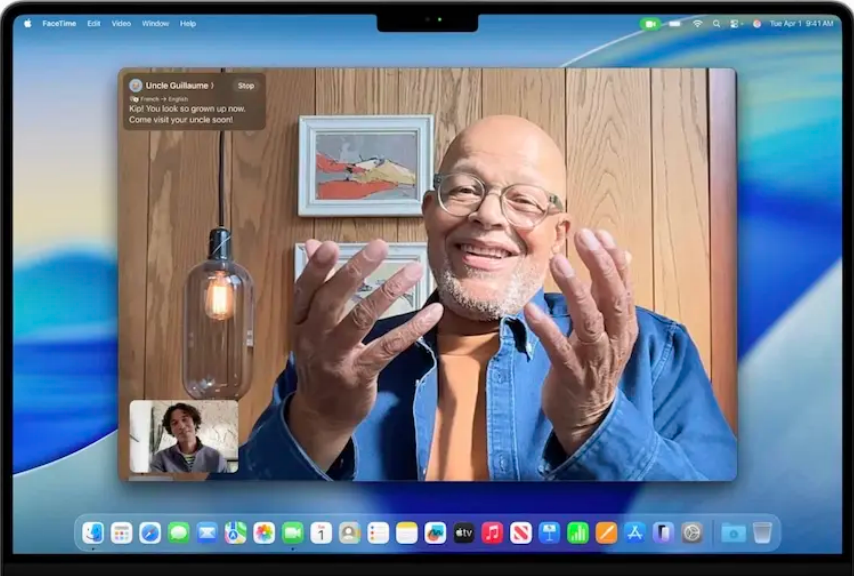Image resolution: width=854 pixels, height=576 pixels.
Task: Open the Apple menu
Action: (28, 23)
